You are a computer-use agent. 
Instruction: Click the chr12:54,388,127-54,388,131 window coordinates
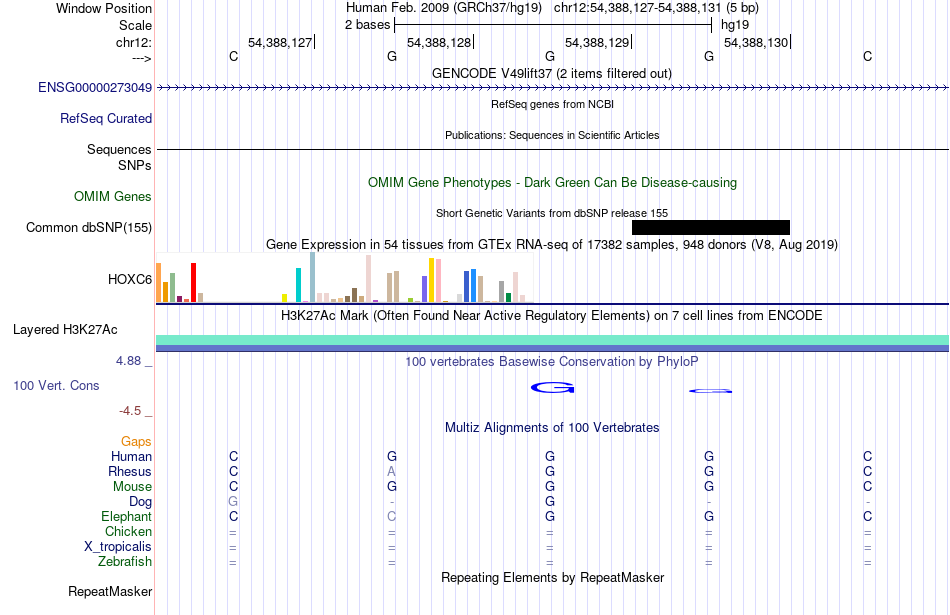coord(637,8)
